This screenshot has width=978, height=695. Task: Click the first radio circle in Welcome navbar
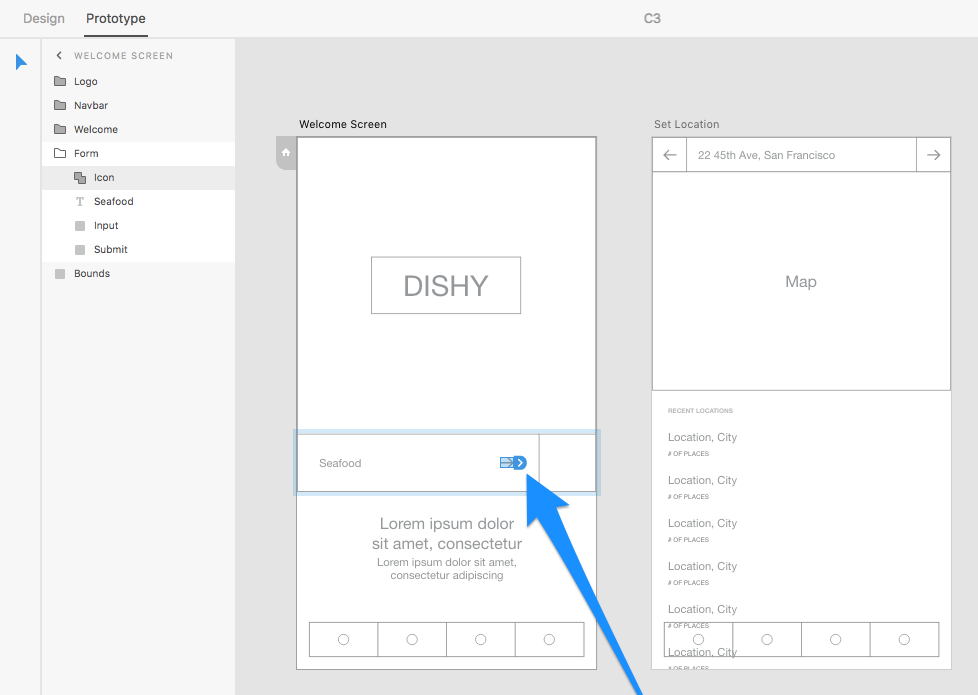[x=343, y=639]
